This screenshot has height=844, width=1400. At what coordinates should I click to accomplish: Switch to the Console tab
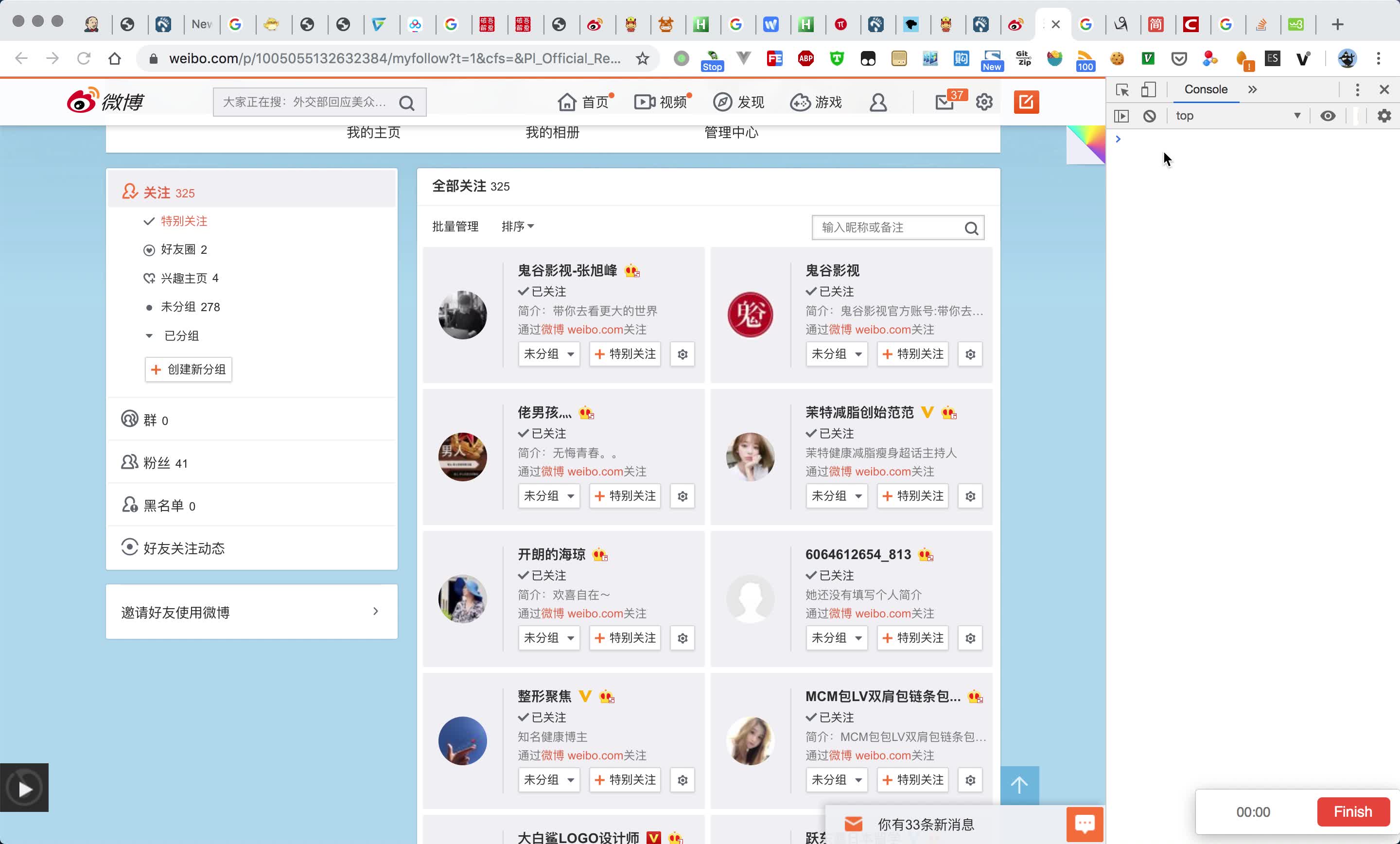click(x=1206, y=89)
